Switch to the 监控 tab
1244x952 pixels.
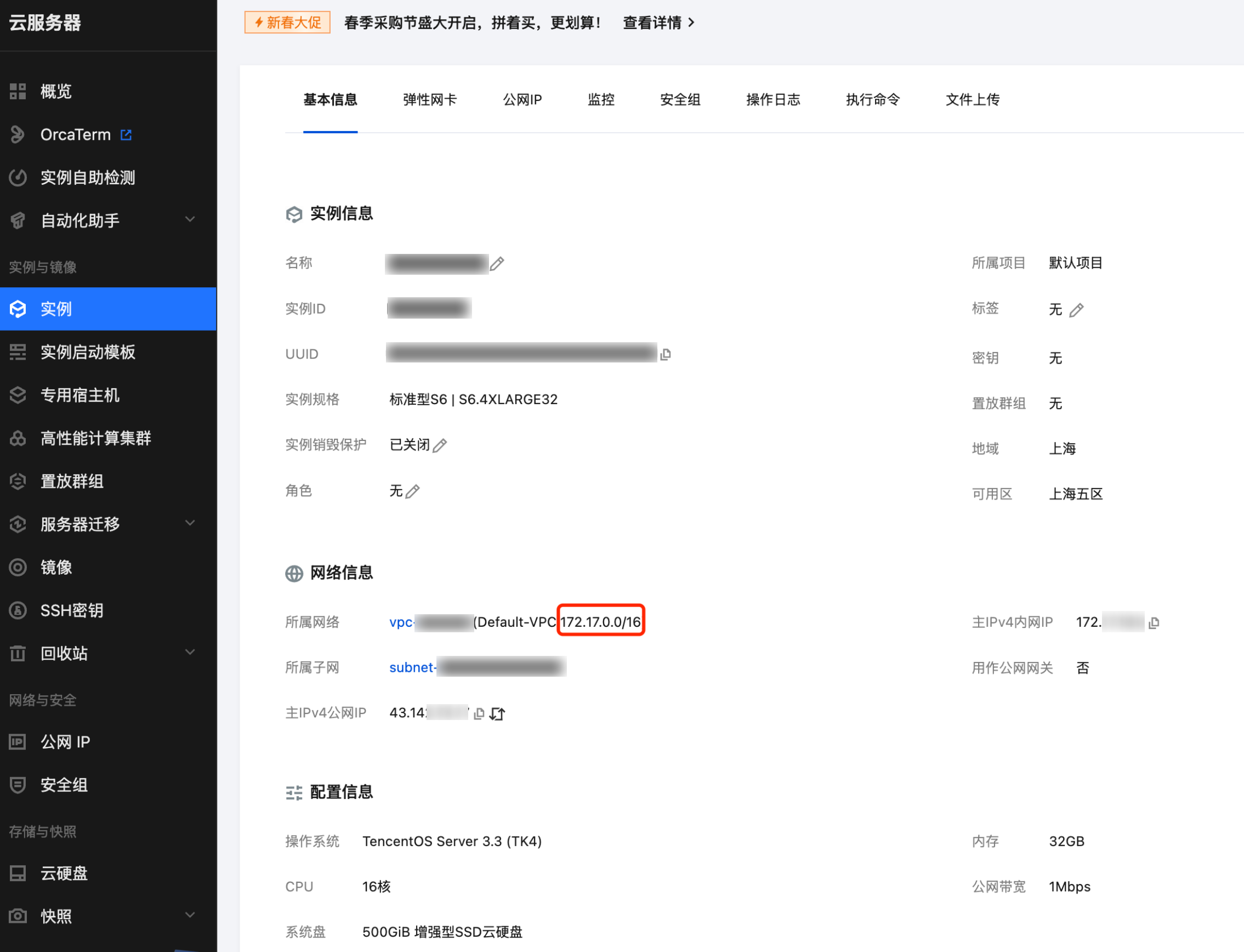tap(600, 100)
